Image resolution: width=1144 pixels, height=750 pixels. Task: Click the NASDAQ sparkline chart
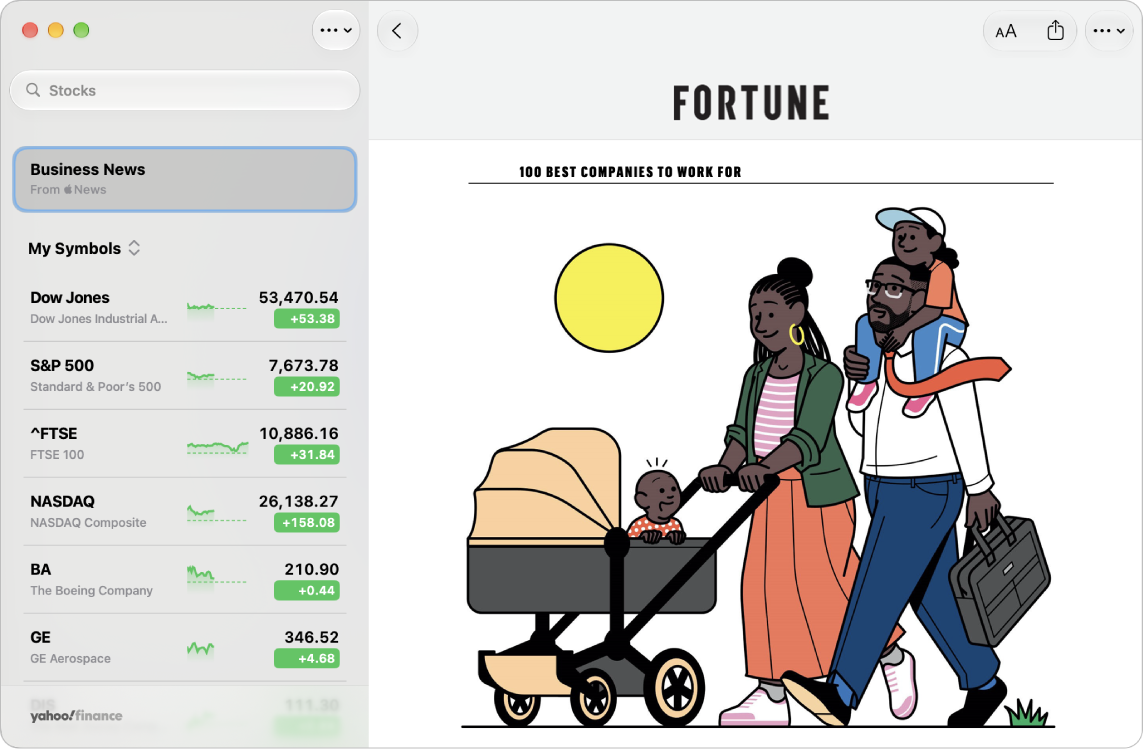coord(217,513)
